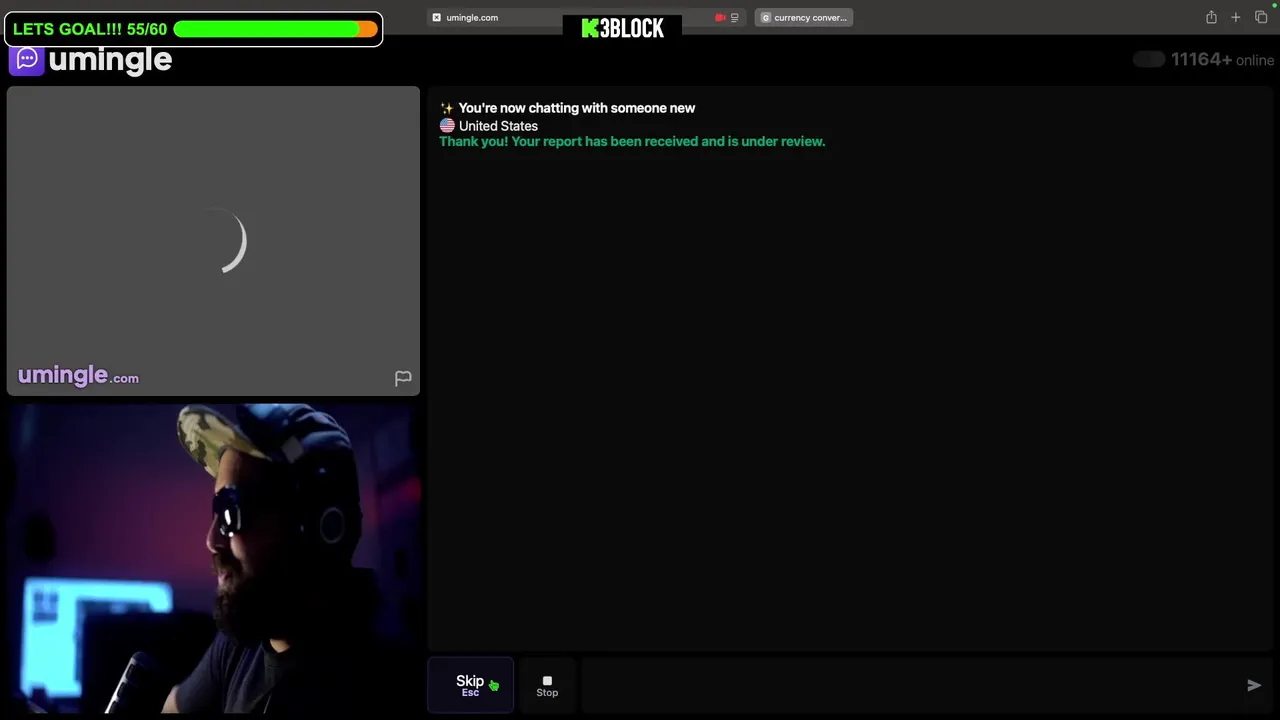Click the send message arrow icon
This screenshot has height=720, width=1280.
pos(1254,685)
